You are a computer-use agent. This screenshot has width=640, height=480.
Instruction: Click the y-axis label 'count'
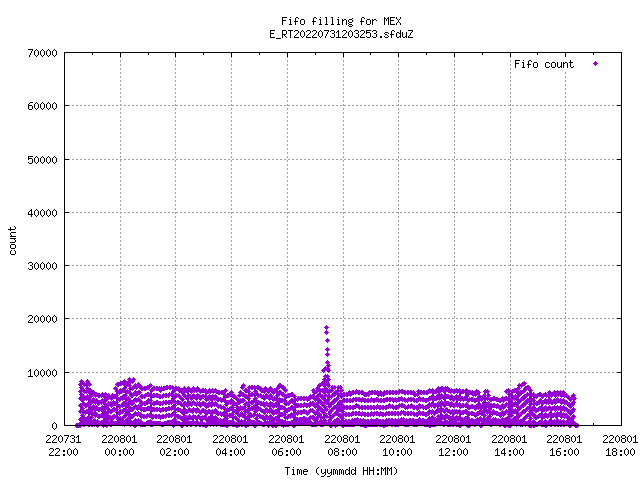(12, 241)
